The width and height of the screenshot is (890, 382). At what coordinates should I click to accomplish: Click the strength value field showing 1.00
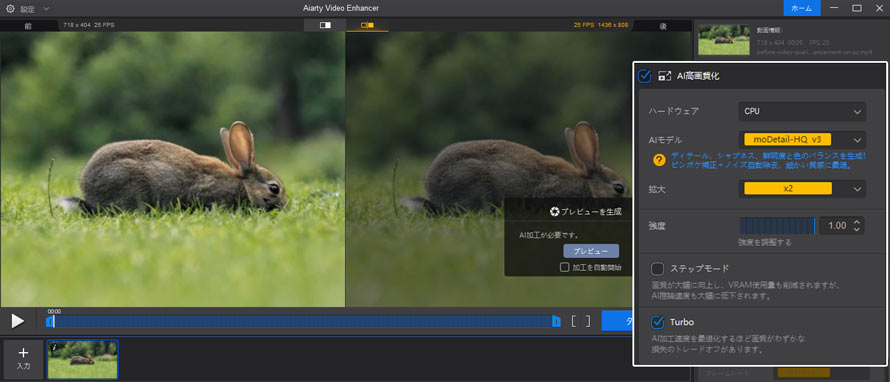(837, 226)
